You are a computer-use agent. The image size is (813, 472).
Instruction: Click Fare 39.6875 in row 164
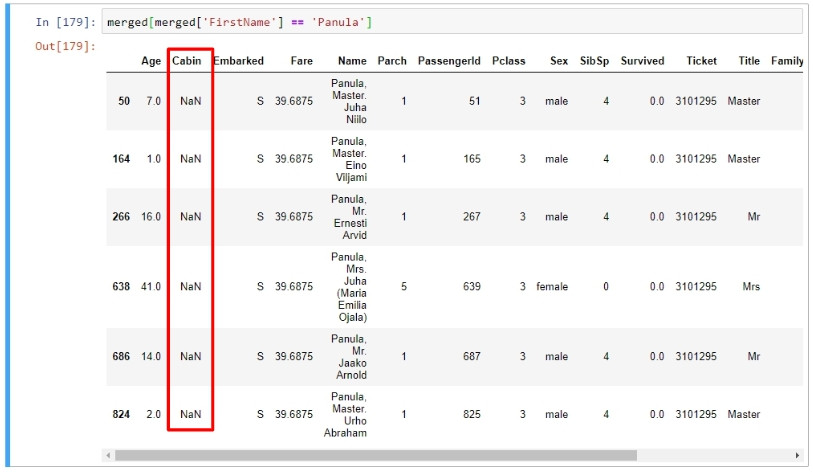294,159
